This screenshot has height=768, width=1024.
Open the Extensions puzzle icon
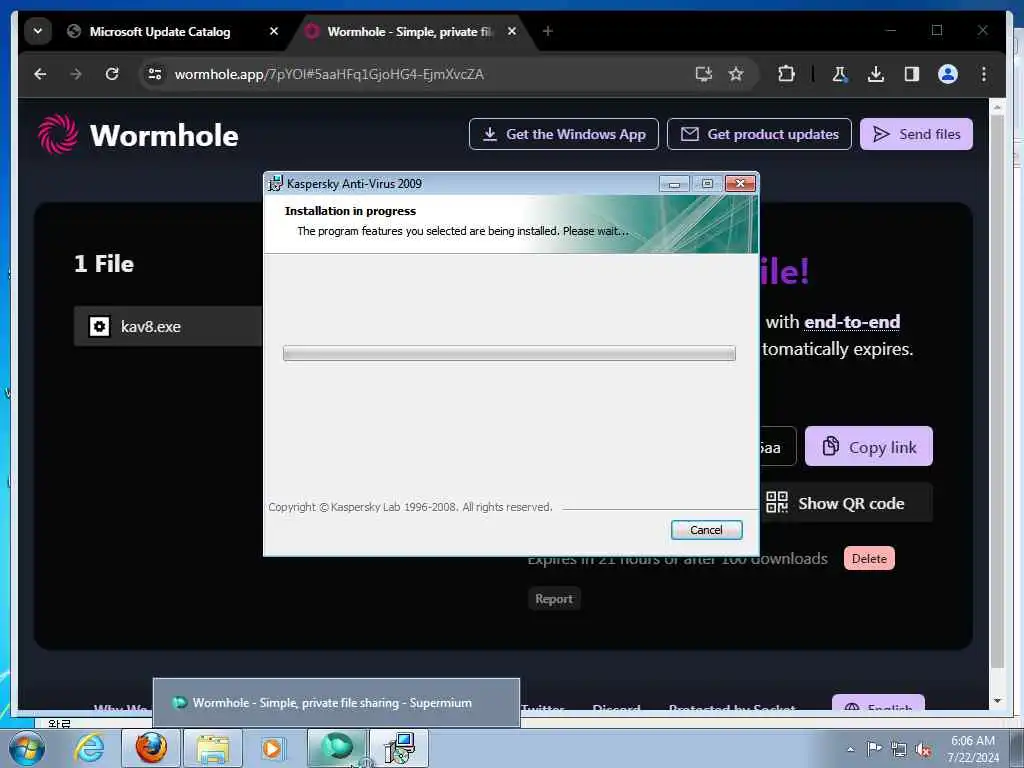(x=786, y=74)
